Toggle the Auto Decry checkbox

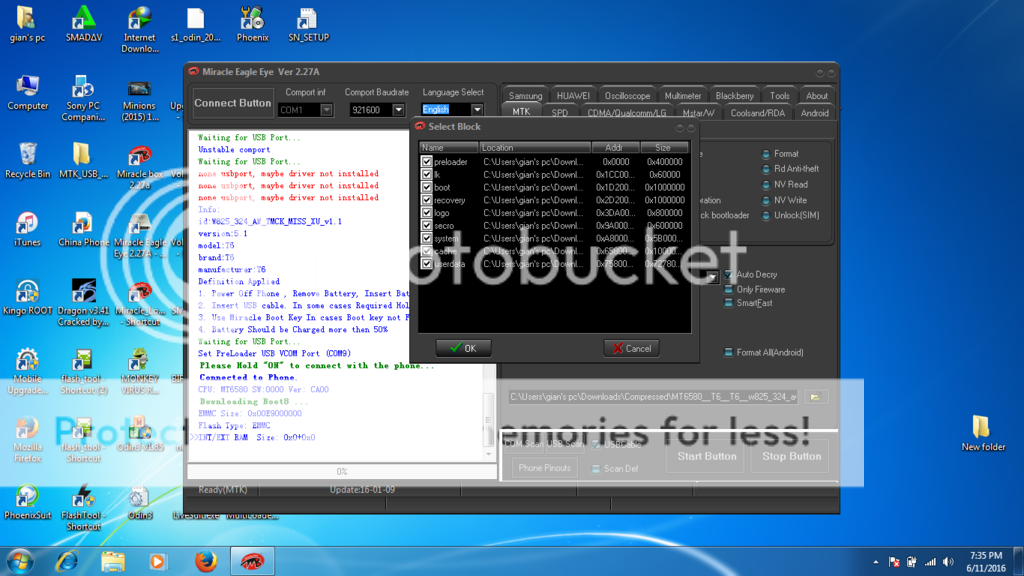coord(728,275)
